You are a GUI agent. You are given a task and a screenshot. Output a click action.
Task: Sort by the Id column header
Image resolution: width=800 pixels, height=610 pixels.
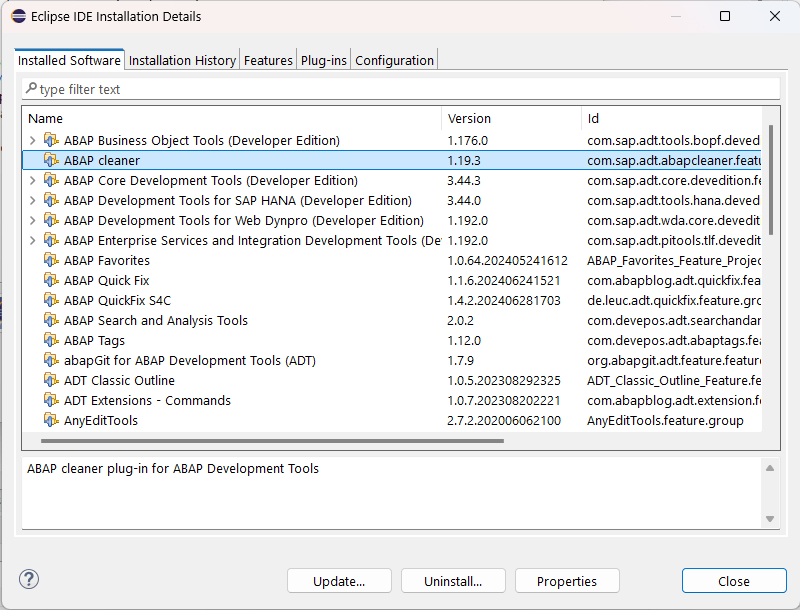click(x=671, y=118)
